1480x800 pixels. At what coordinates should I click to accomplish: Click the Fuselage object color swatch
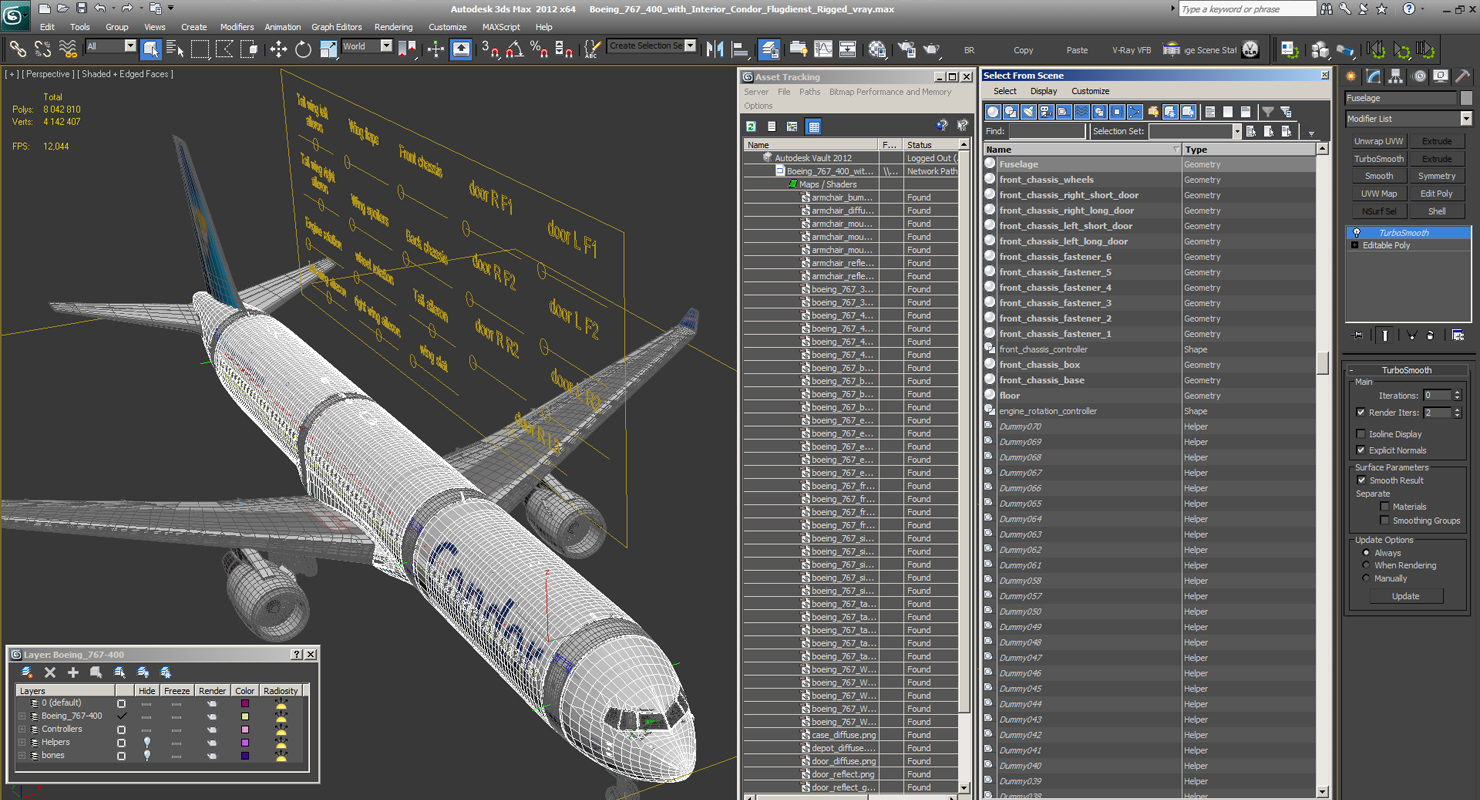tap(1467, 98)
